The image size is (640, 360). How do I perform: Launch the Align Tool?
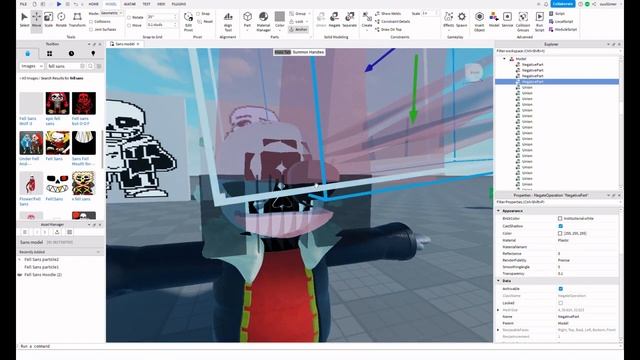tap(228, 21)
